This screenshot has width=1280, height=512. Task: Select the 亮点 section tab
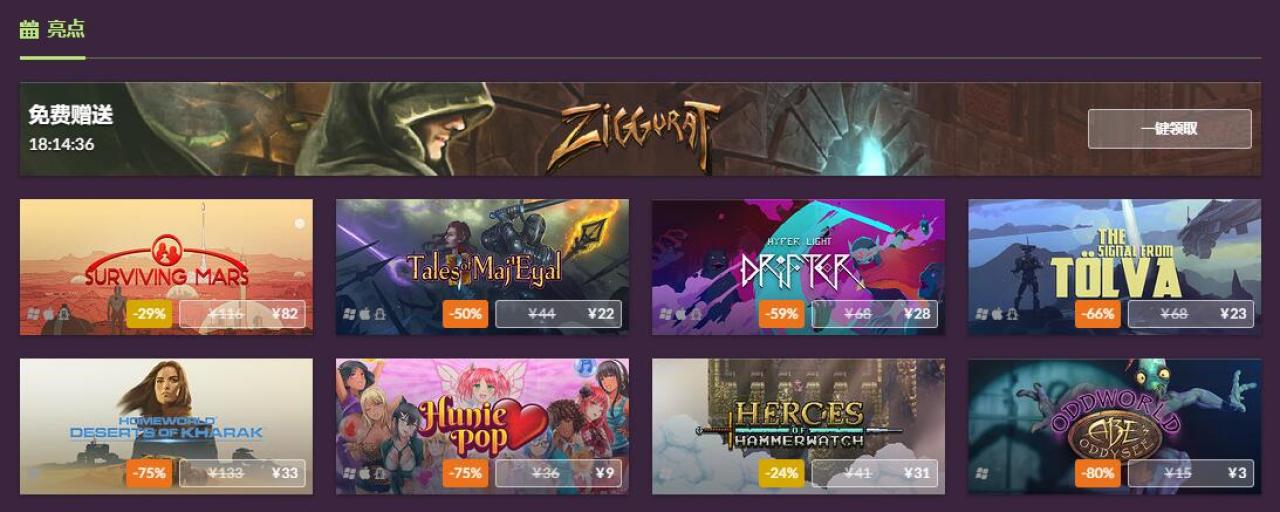pos(52,29)
